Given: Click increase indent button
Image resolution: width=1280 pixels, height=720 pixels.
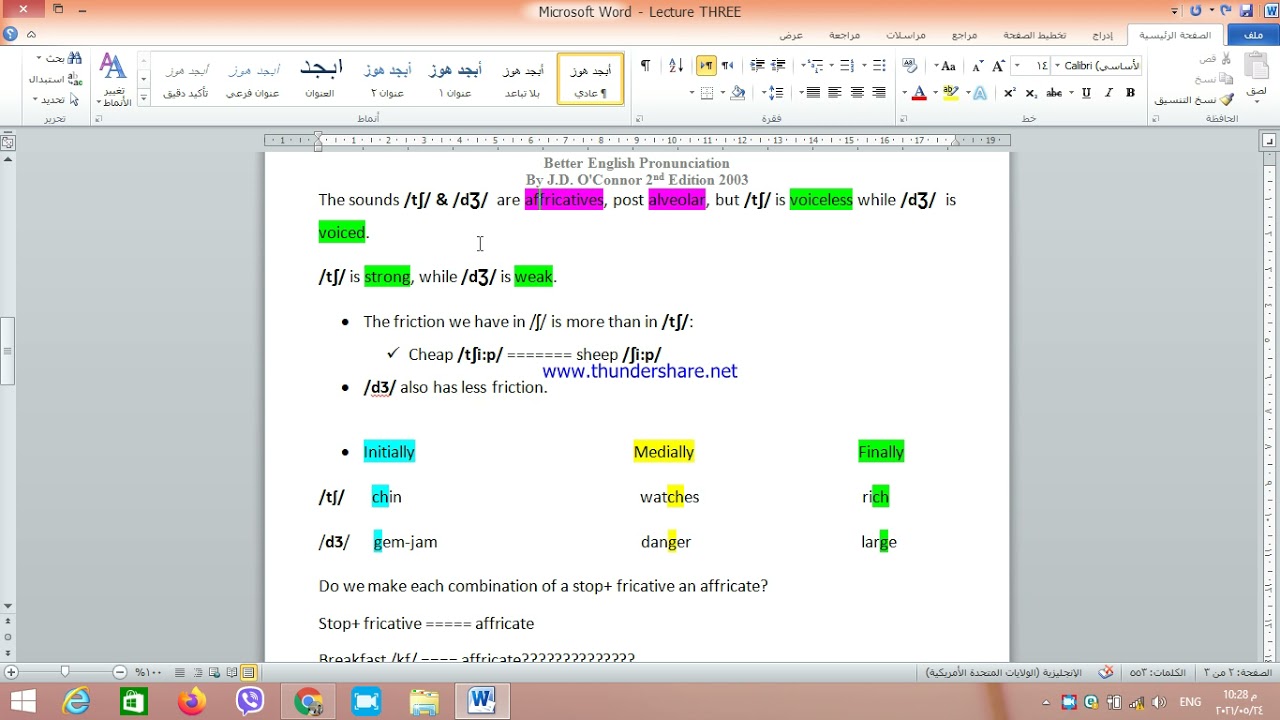Looking at the screenshot, I should pyautogui.click(x=758, y=66).
